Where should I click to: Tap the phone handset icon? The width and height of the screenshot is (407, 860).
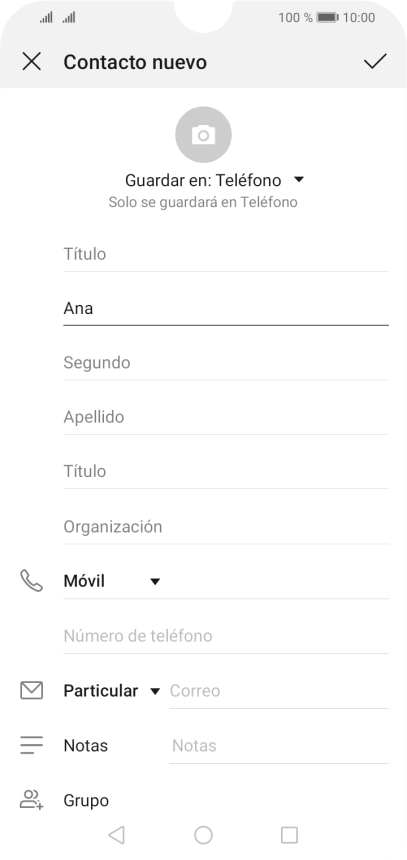click(31, 581)
